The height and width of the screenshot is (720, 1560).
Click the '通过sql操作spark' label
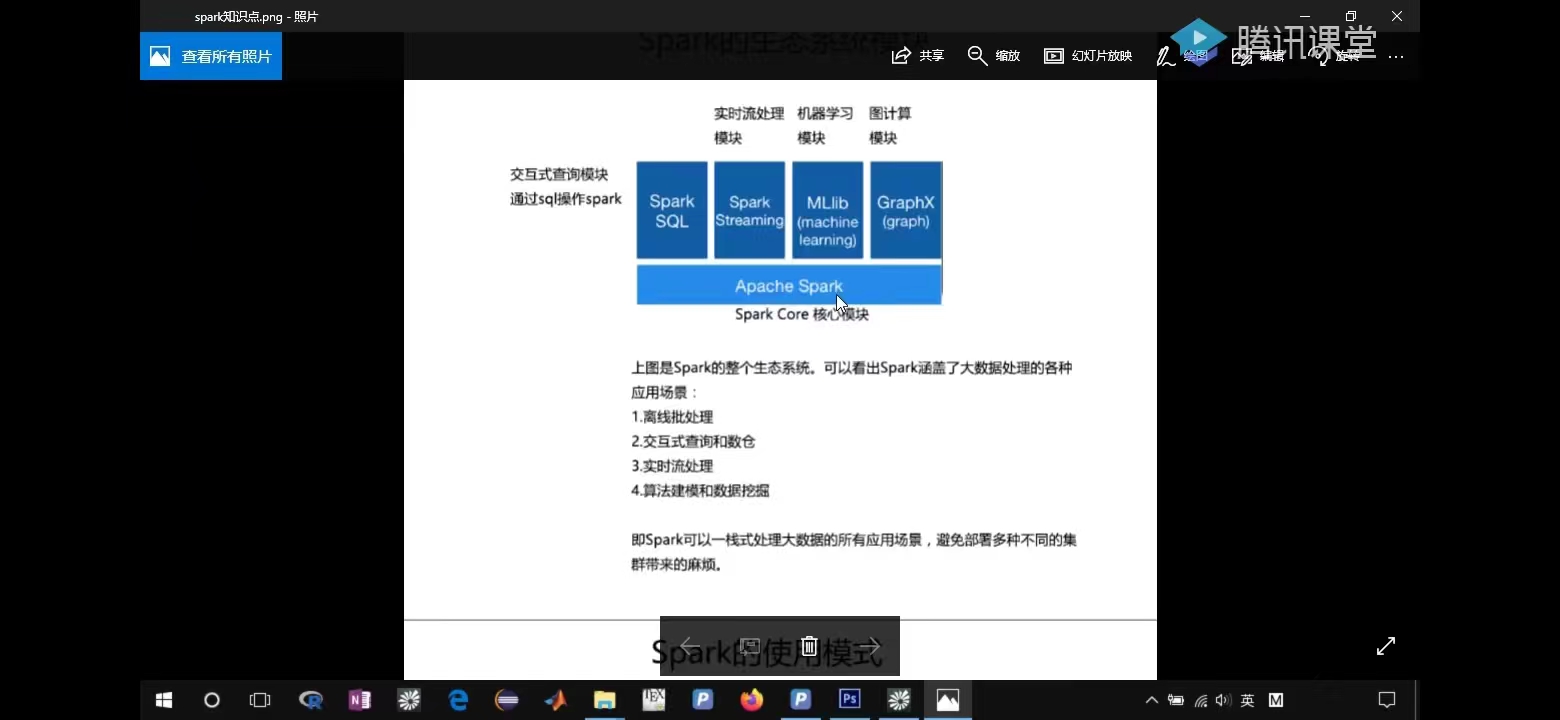(566, 198)
